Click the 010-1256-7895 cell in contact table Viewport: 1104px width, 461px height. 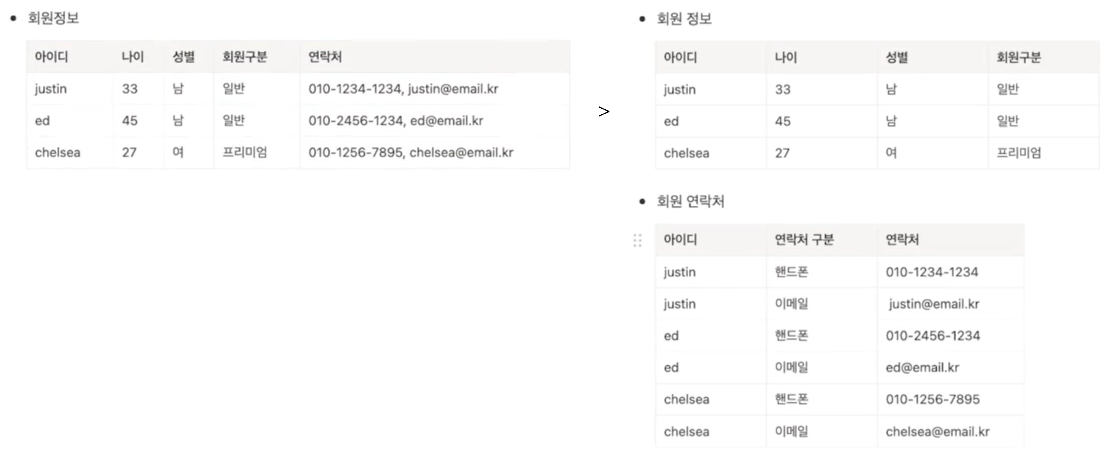[951, 400]
